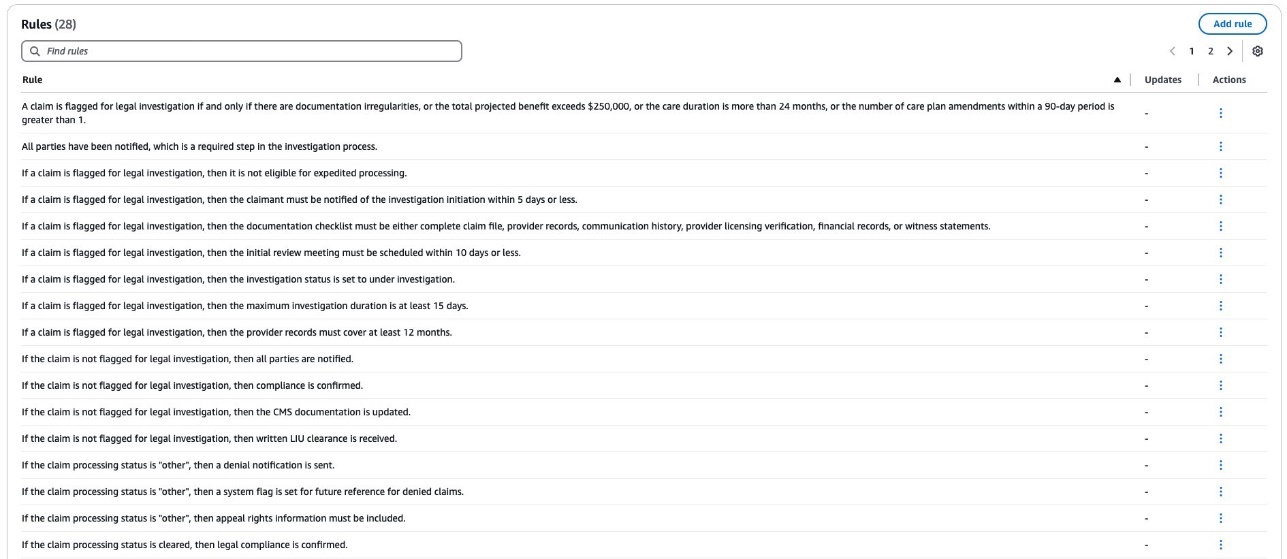Open actions for compliance is confirmed rule

[x=1221, y=385]
